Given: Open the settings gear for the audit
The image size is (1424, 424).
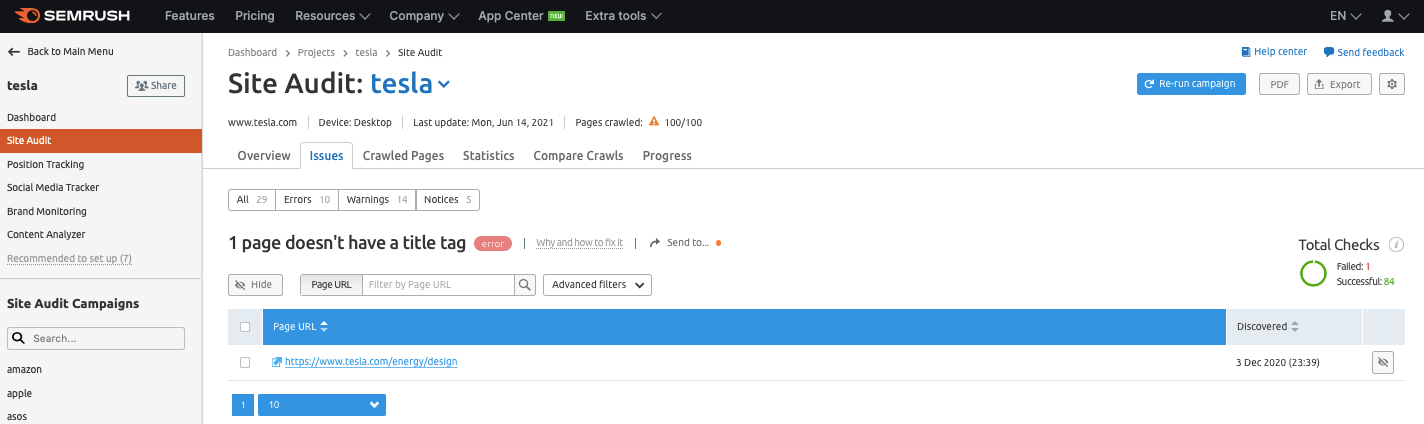Looking at the screenshot, I should [1392, 84].
